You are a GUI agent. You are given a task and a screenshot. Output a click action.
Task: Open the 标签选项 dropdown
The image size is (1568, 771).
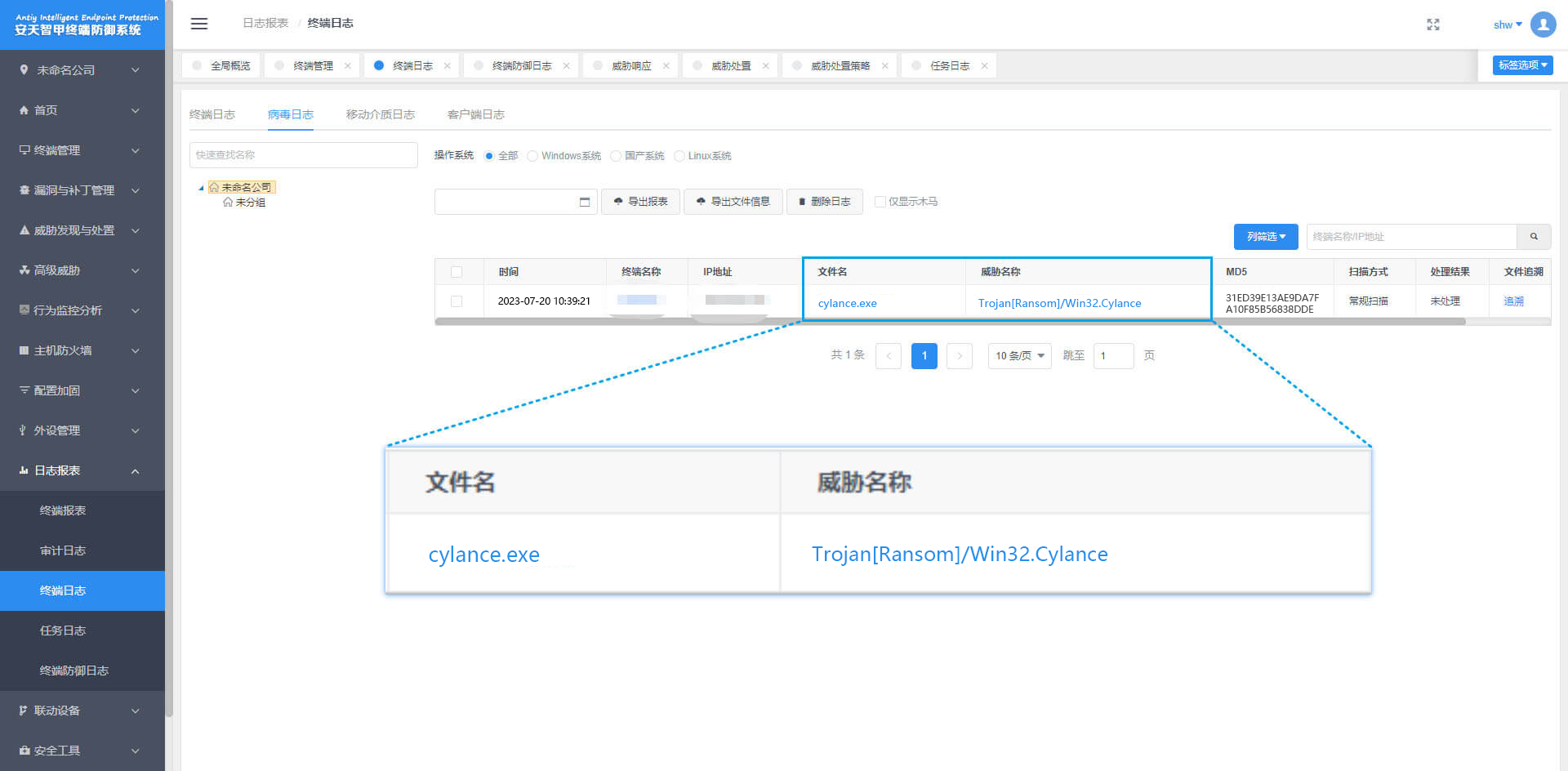click(x=1522, y=65)
